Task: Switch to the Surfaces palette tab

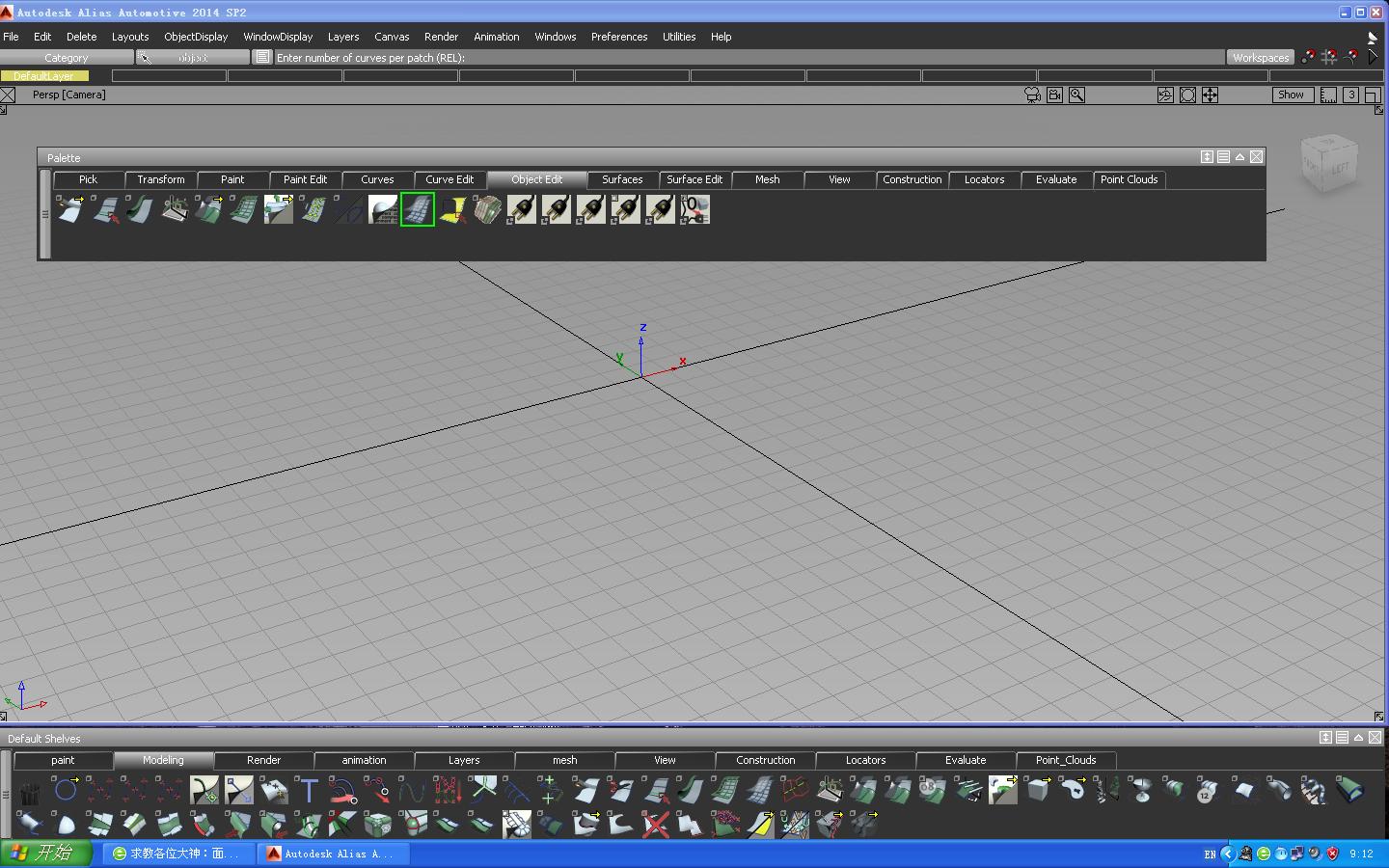Action: (622, 179)
